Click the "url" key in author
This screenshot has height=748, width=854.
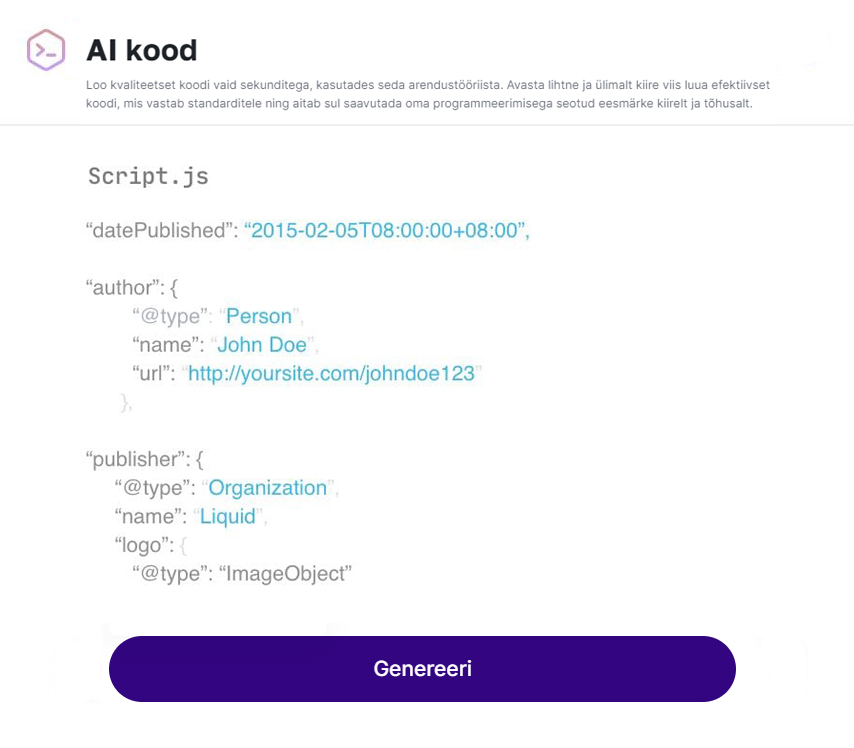point(153,373)
